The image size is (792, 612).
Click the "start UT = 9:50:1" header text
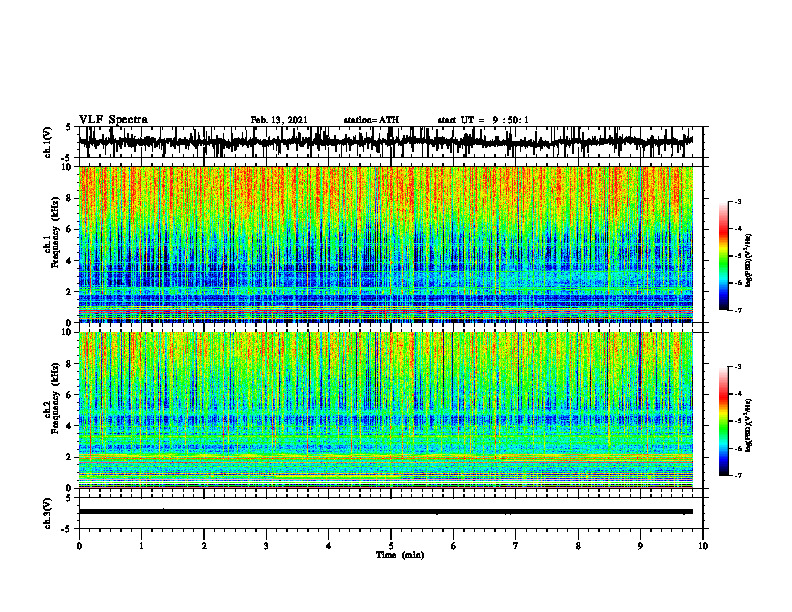pyautogui.click(x=483, y=120)
